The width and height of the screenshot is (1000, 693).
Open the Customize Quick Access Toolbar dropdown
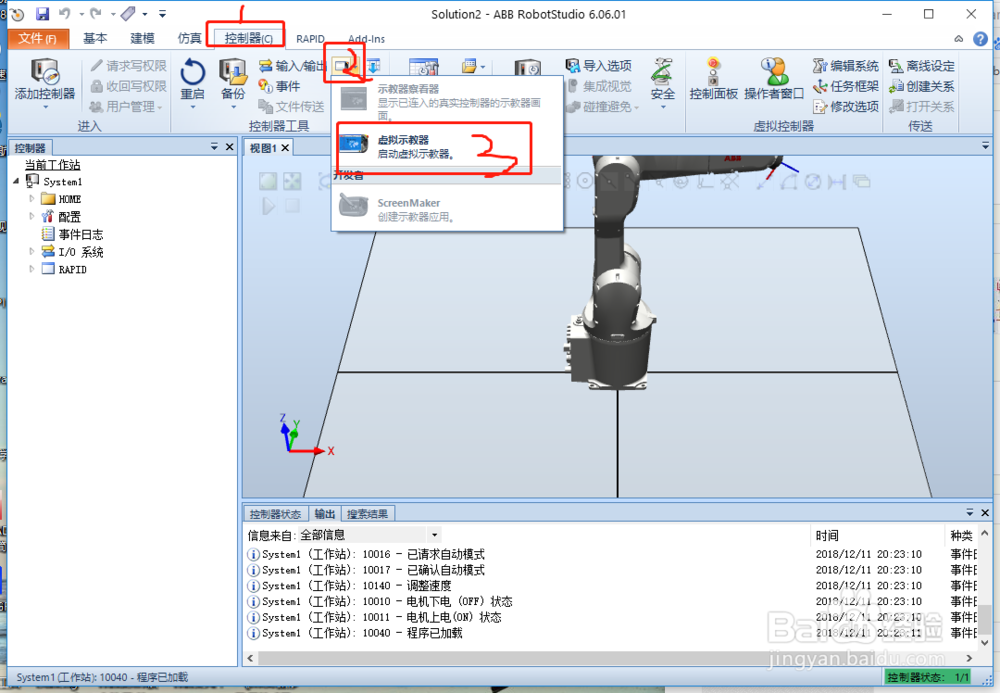(x=163, y=13)
